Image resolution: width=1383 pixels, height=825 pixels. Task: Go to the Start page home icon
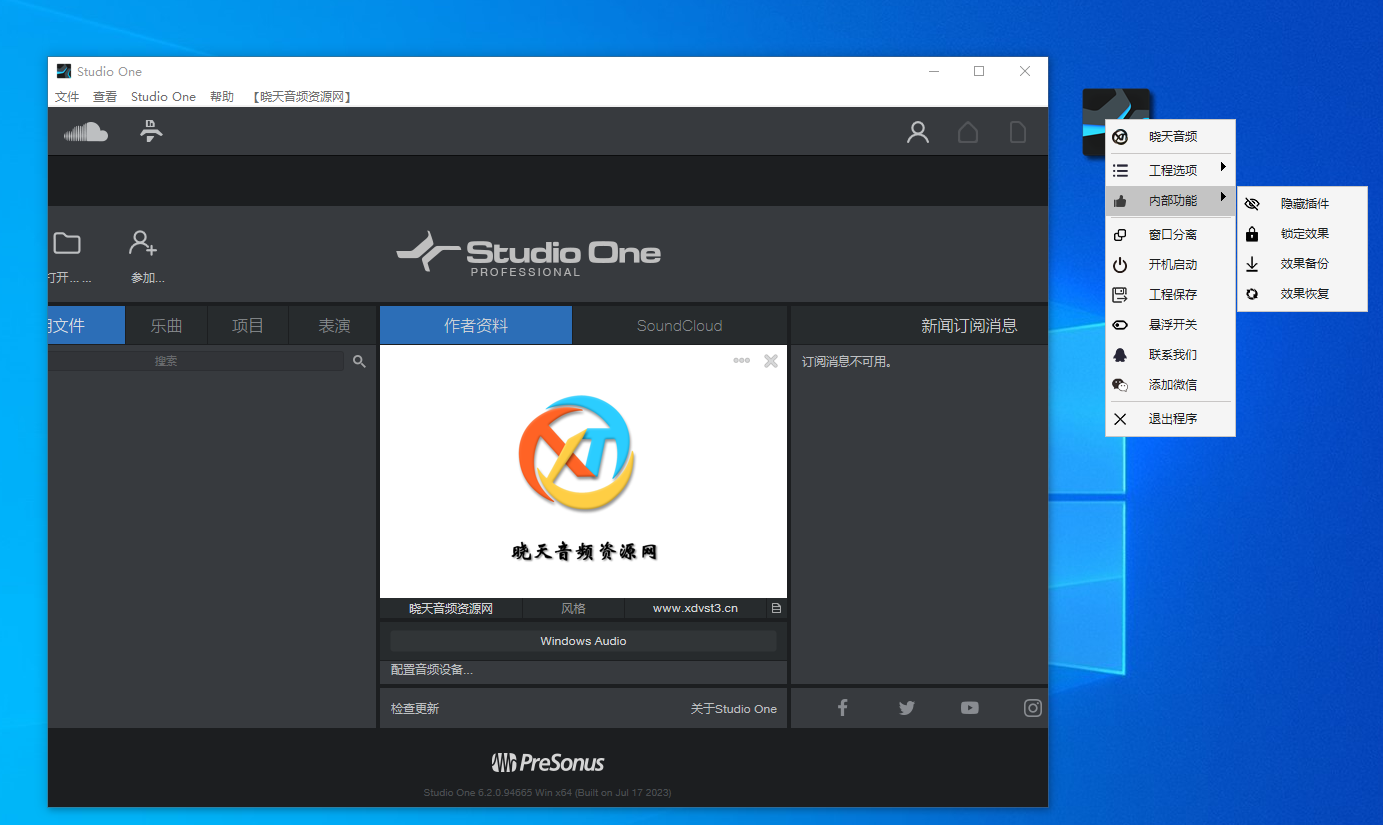tap(968, 132)
